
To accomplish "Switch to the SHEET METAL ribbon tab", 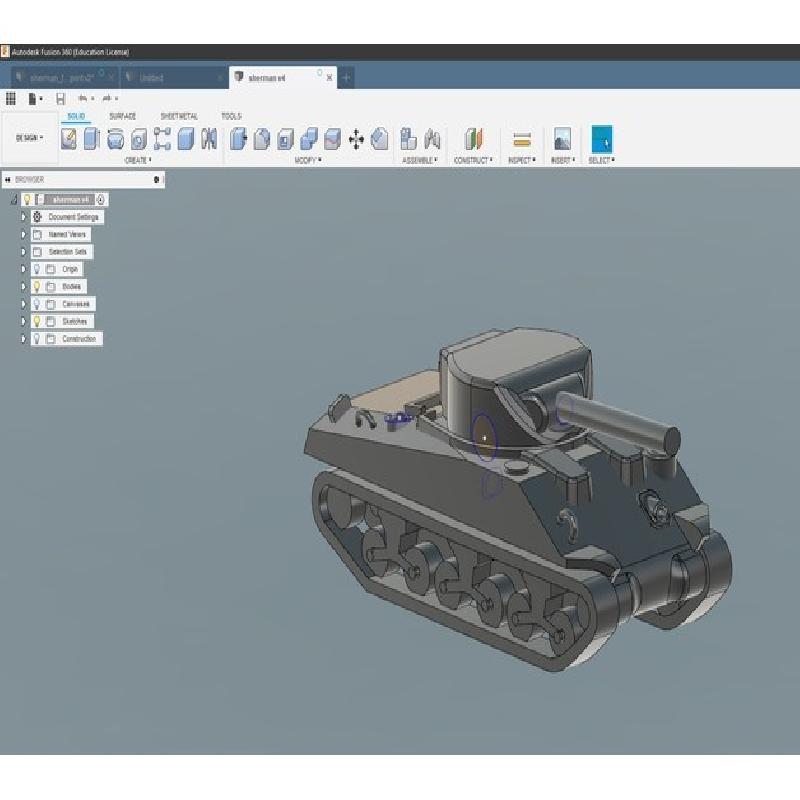I will (179, 116).
